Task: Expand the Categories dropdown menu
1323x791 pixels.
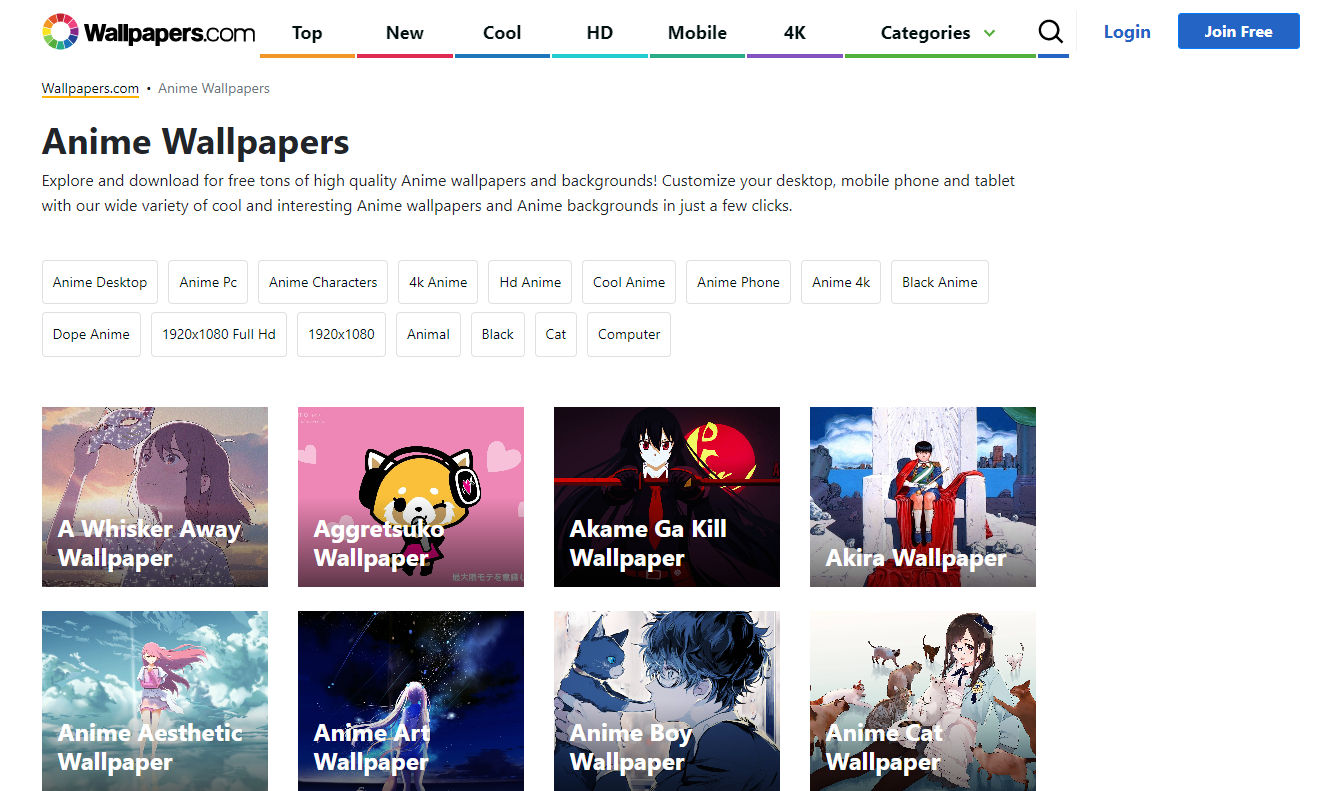Action: (938, 33)
